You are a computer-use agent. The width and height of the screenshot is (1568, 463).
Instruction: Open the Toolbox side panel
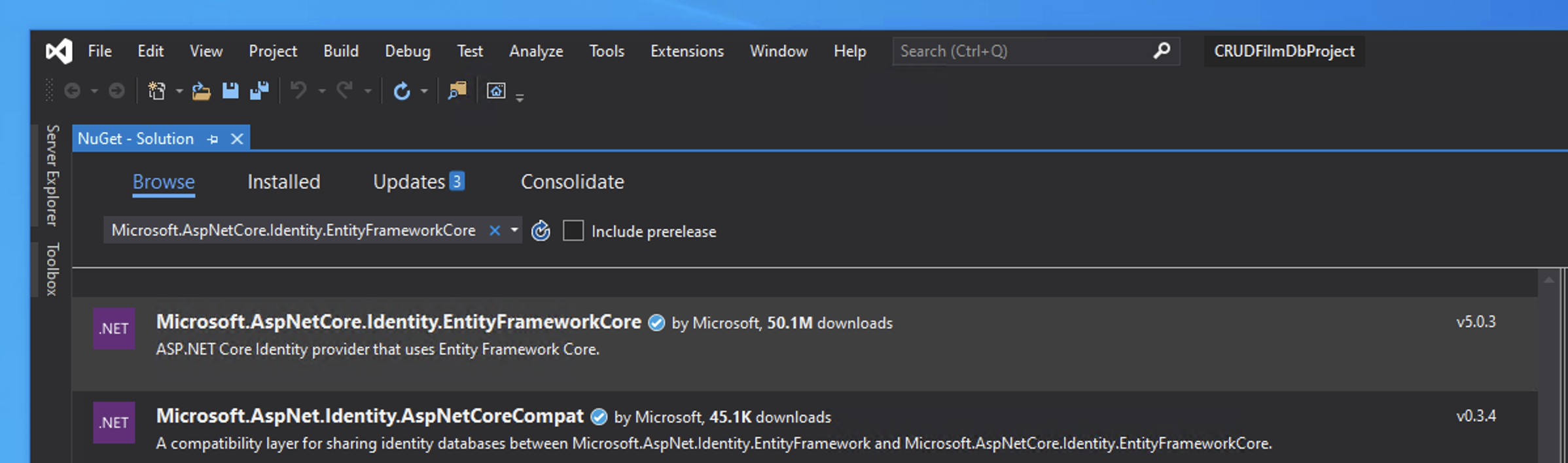click(x=52, y=269)
